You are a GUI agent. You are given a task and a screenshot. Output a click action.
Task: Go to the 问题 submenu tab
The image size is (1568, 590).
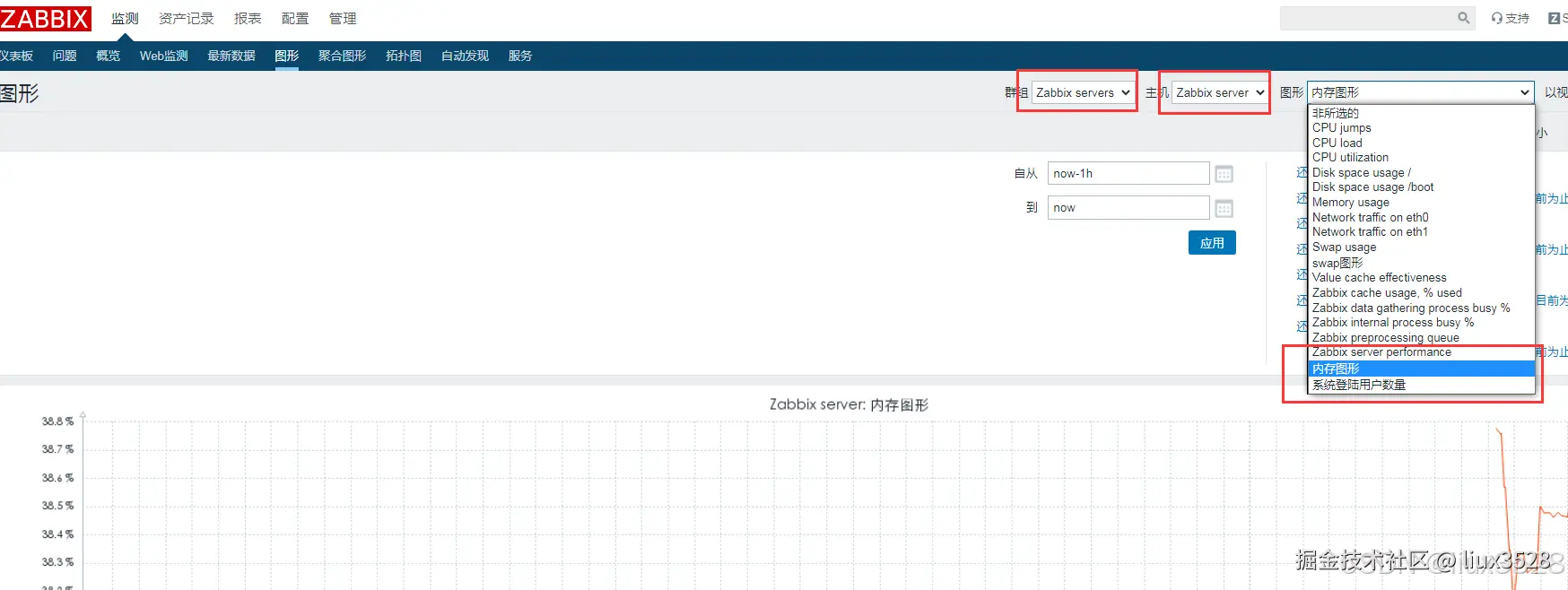[65, 56]
